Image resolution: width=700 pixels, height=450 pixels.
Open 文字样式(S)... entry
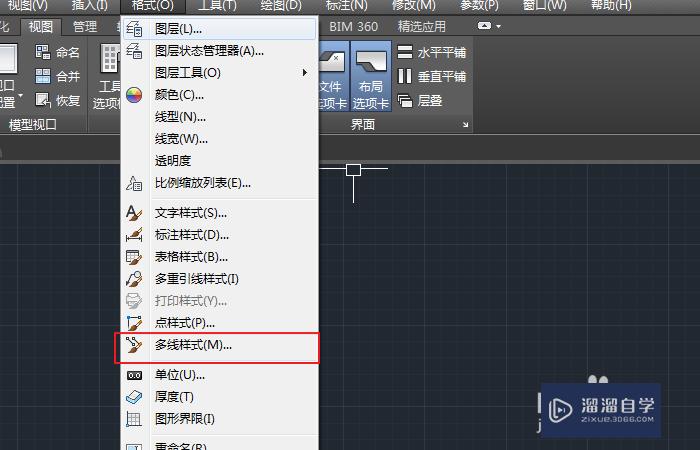click(219, 213)
